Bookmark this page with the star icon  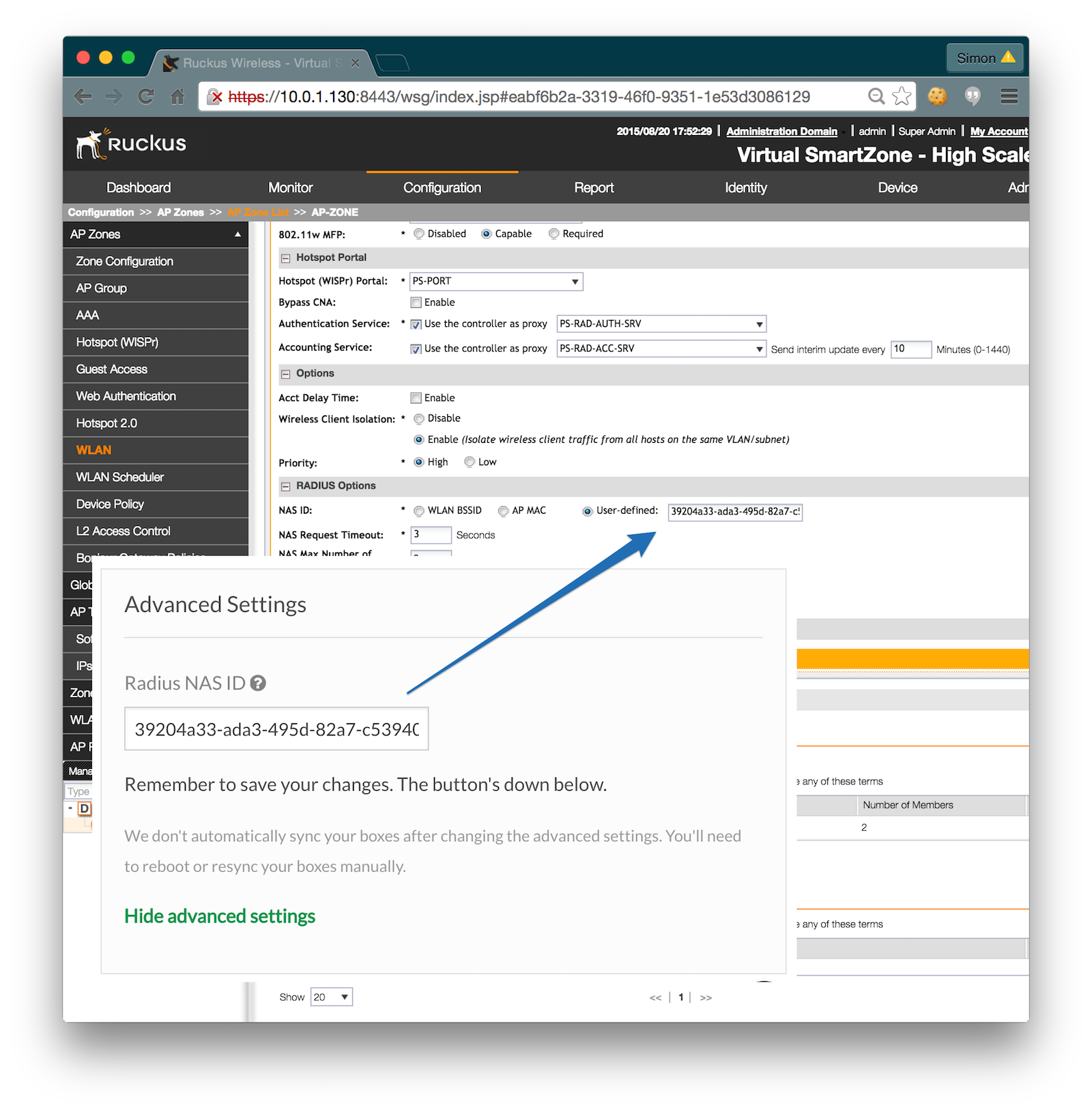click(x=902, y=96)
